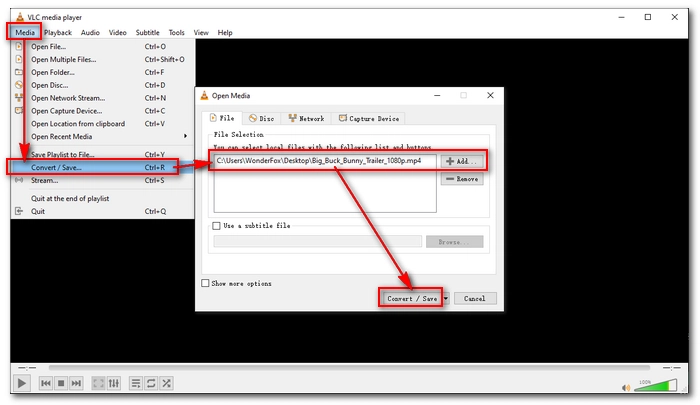Image resolution: width=700 pixels, height=405 pixels.
Task: Click the Quit exit icon in menu
Action: point(19,211)
